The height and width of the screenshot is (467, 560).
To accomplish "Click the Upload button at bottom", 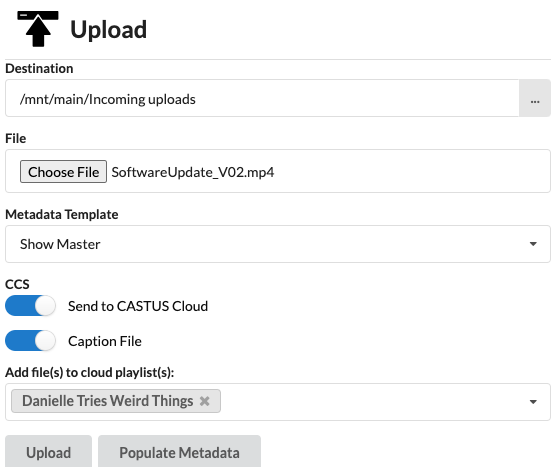I will click(x=49, y=452).
